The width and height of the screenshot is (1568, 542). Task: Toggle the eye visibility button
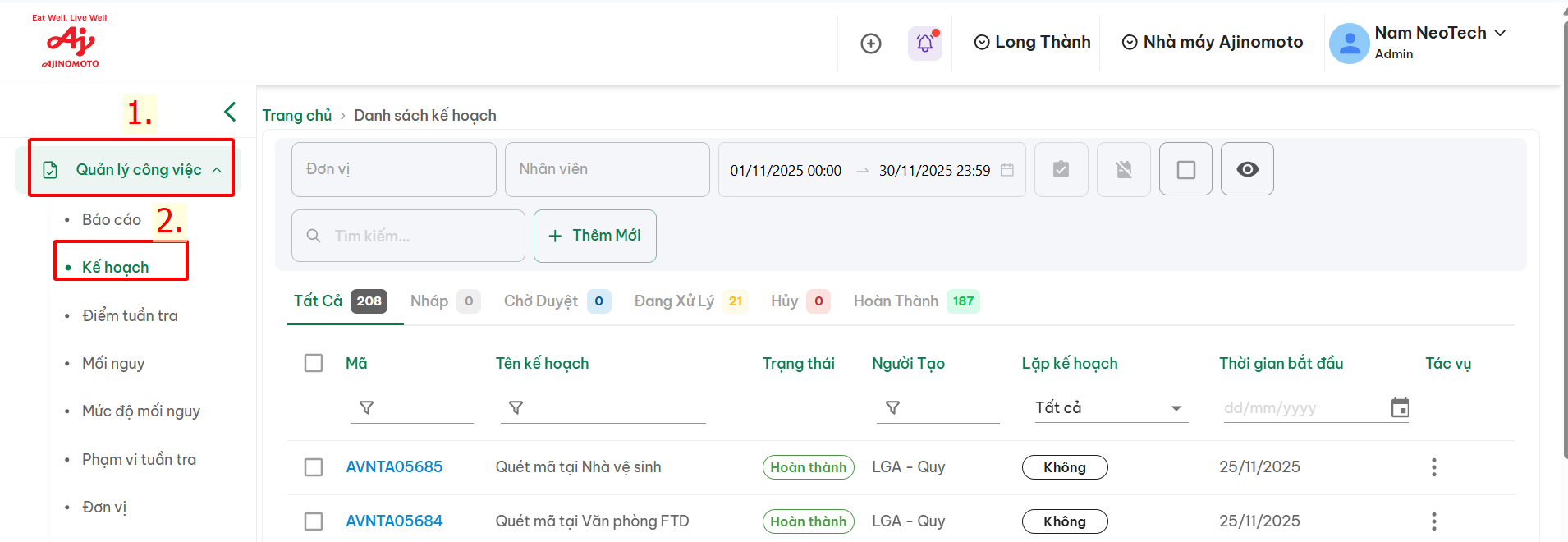(1246, 169)
